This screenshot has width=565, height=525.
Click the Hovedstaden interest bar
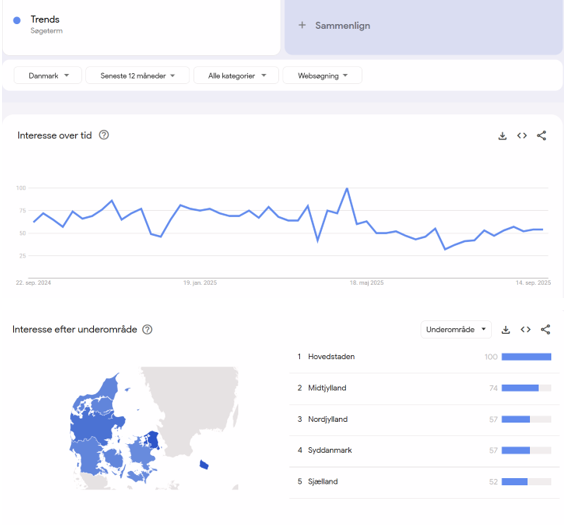(x=526, y=357)
